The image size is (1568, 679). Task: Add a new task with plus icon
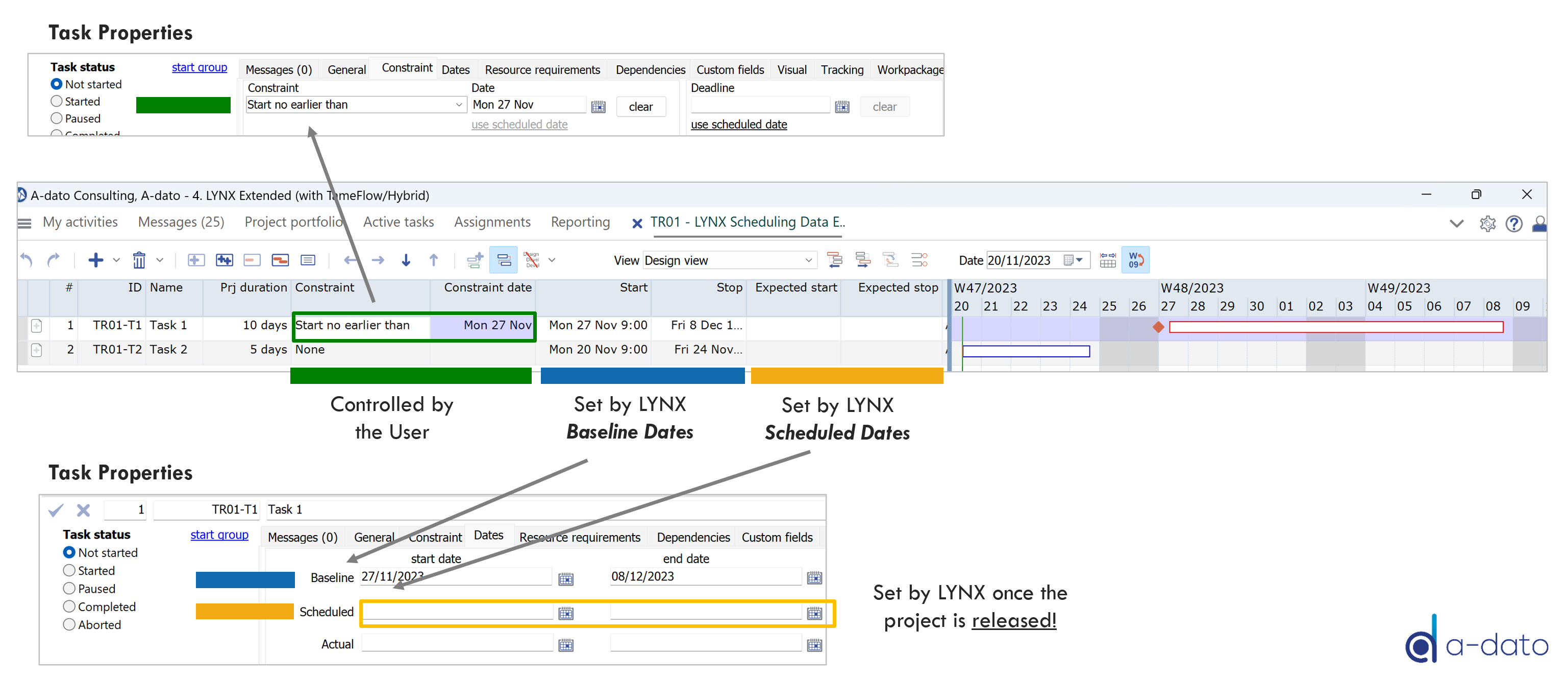coord(95,261)
